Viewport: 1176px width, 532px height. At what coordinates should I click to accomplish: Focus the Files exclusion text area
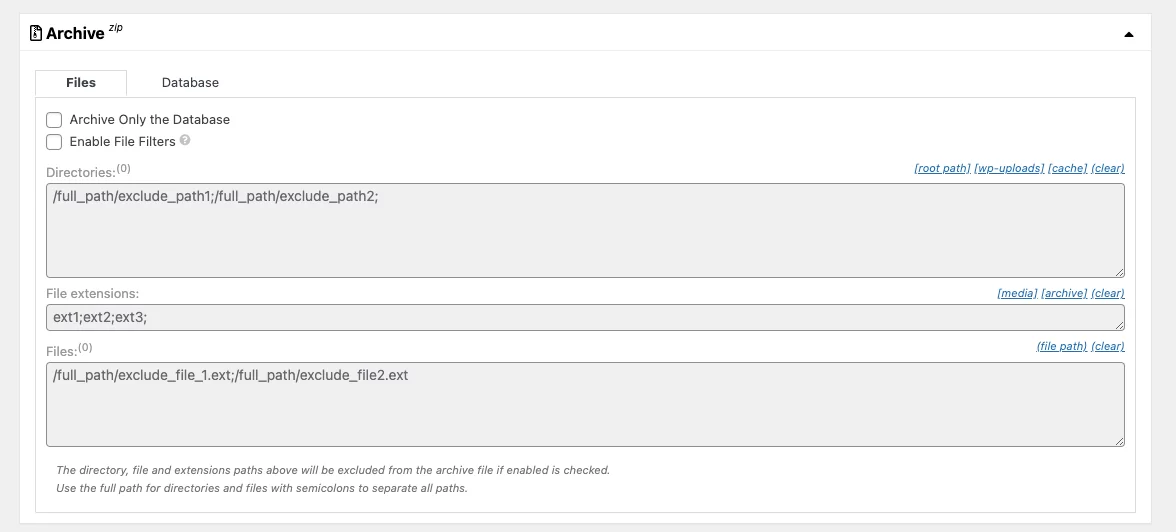click(585, 404)
